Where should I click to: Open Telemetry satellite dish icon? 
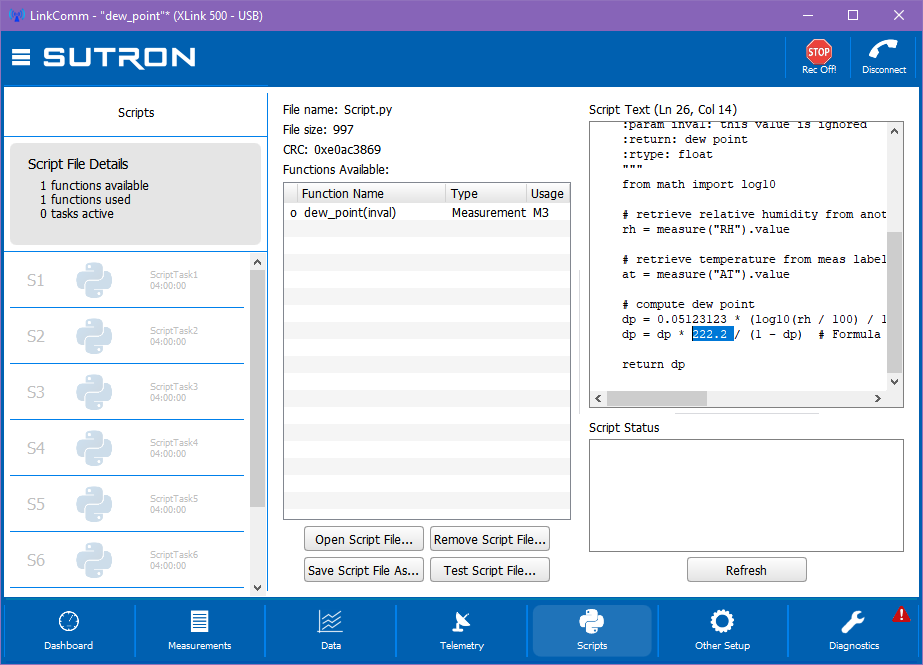(462, 621)
